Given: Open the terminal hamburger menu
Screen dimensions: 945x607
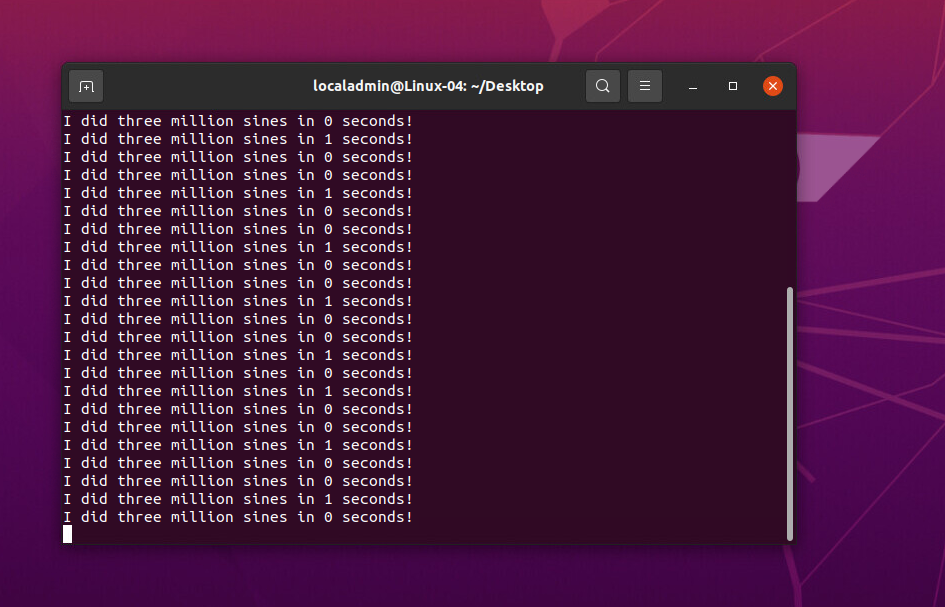Looking at the screenshot, I should coord(645,86).
